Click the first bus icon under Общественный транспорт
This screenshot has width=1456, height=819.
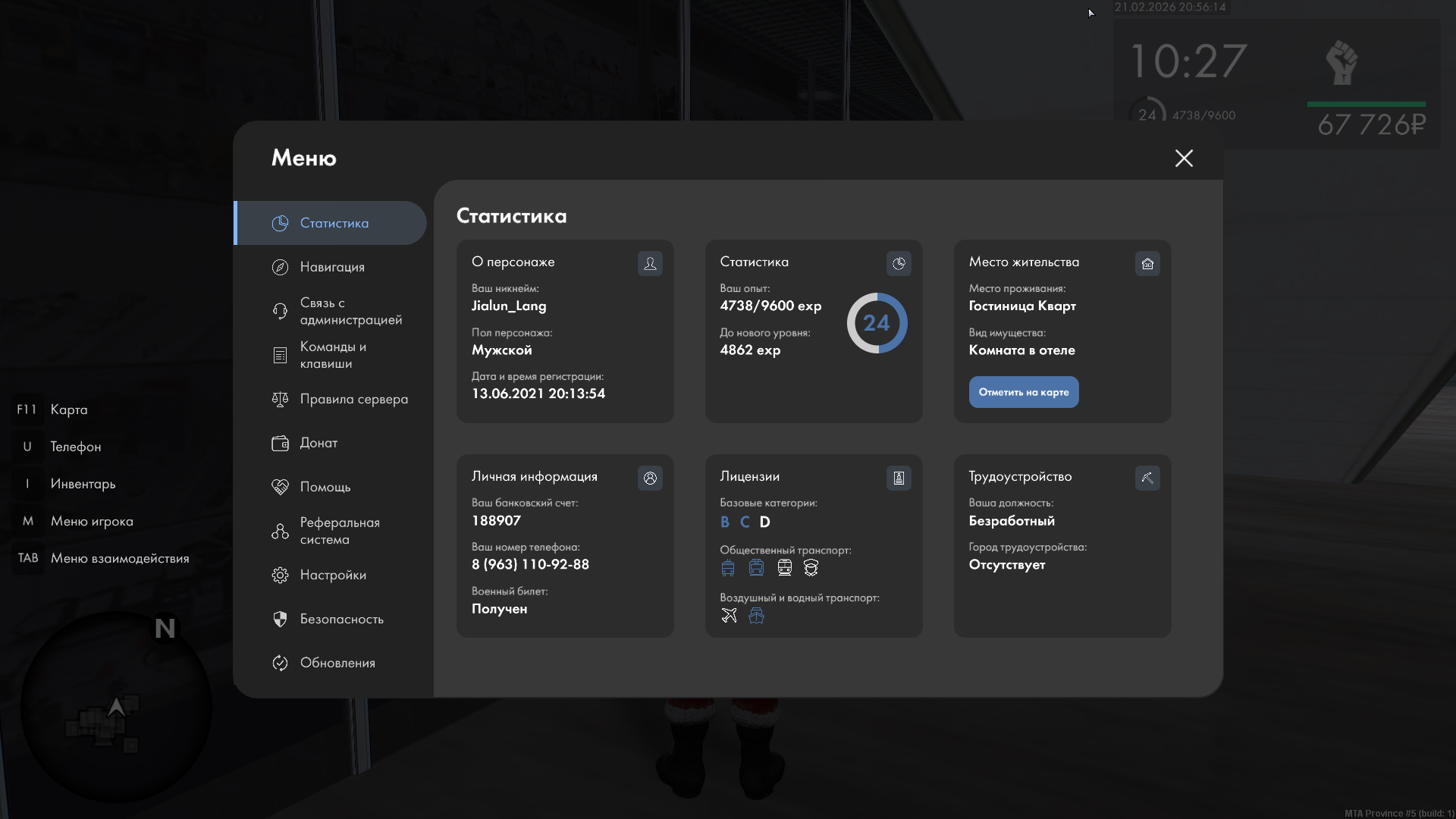728,567
